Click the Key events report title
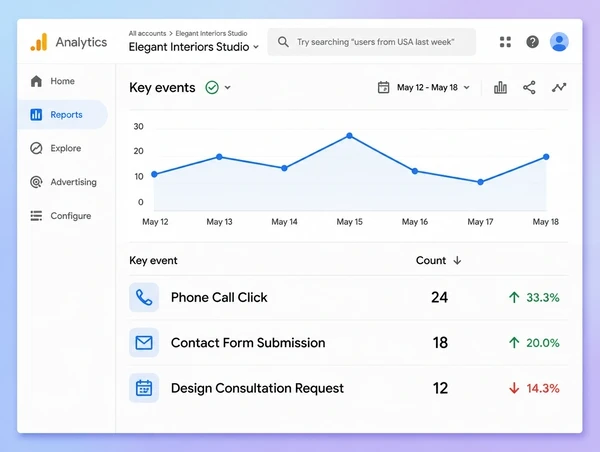 point(162,88)
